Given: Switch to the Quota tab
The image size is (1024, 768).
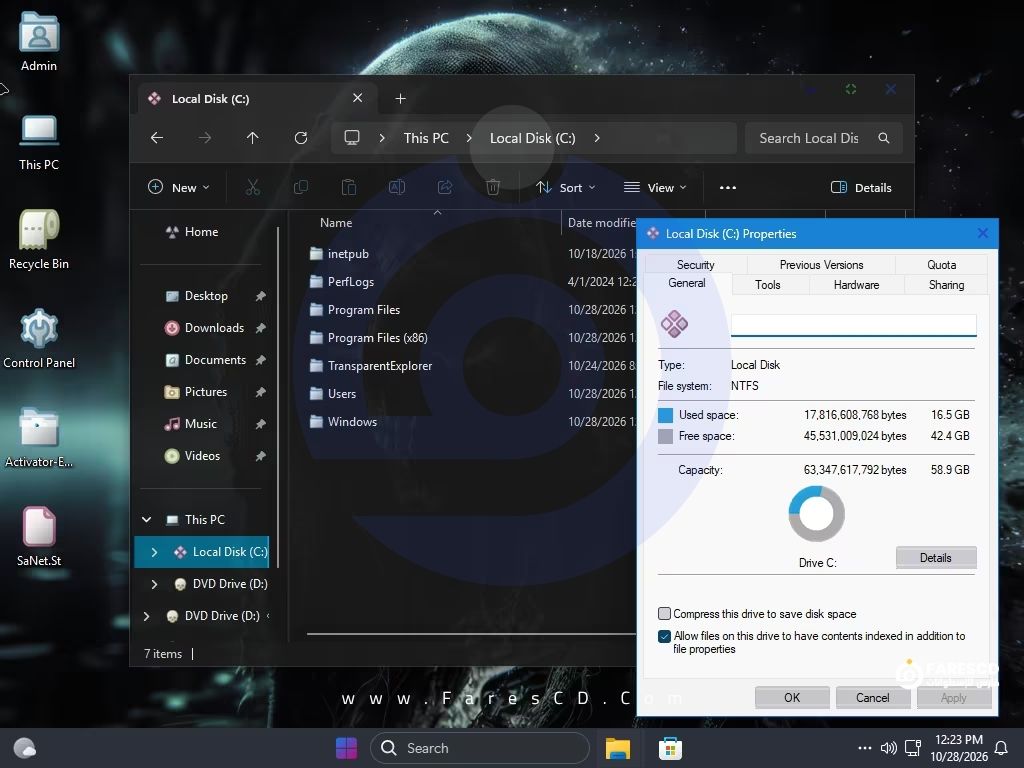Looking at the screenshot, I should [x=941, y=264].
